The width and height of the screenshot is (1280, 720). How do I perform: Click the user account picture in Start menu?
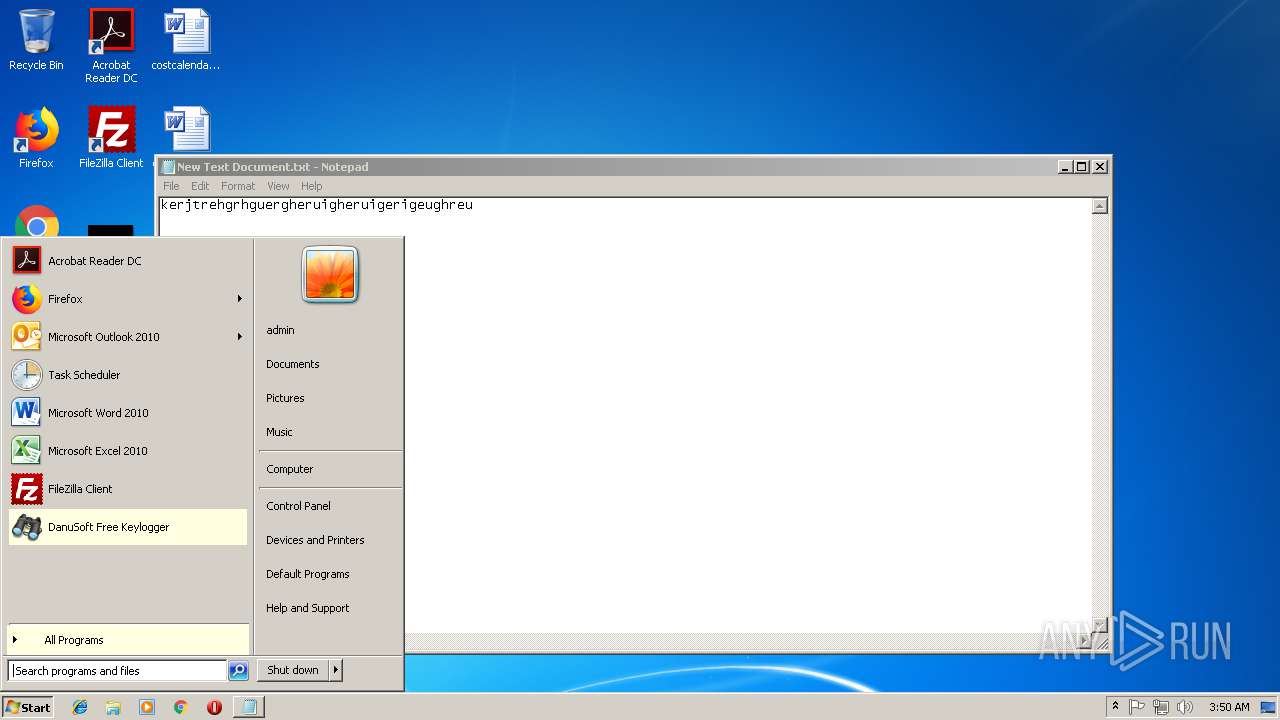pos(330,274)
